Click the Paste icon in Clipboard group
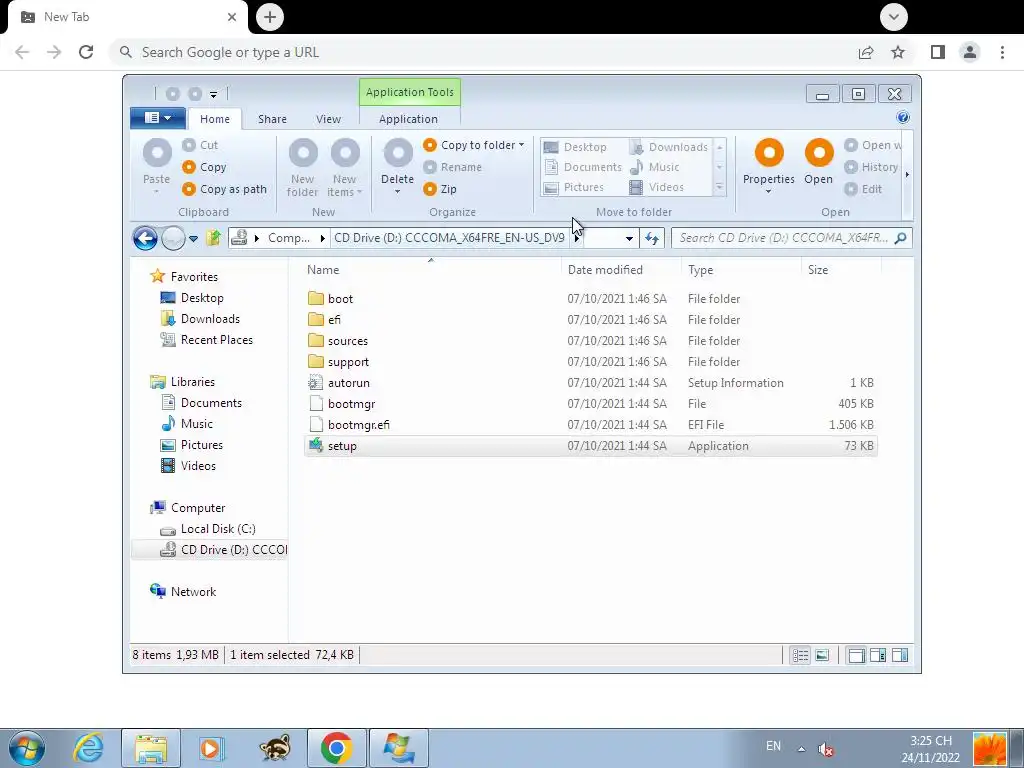Screen dimensions: 1024x768 click(x=157, y=153)
